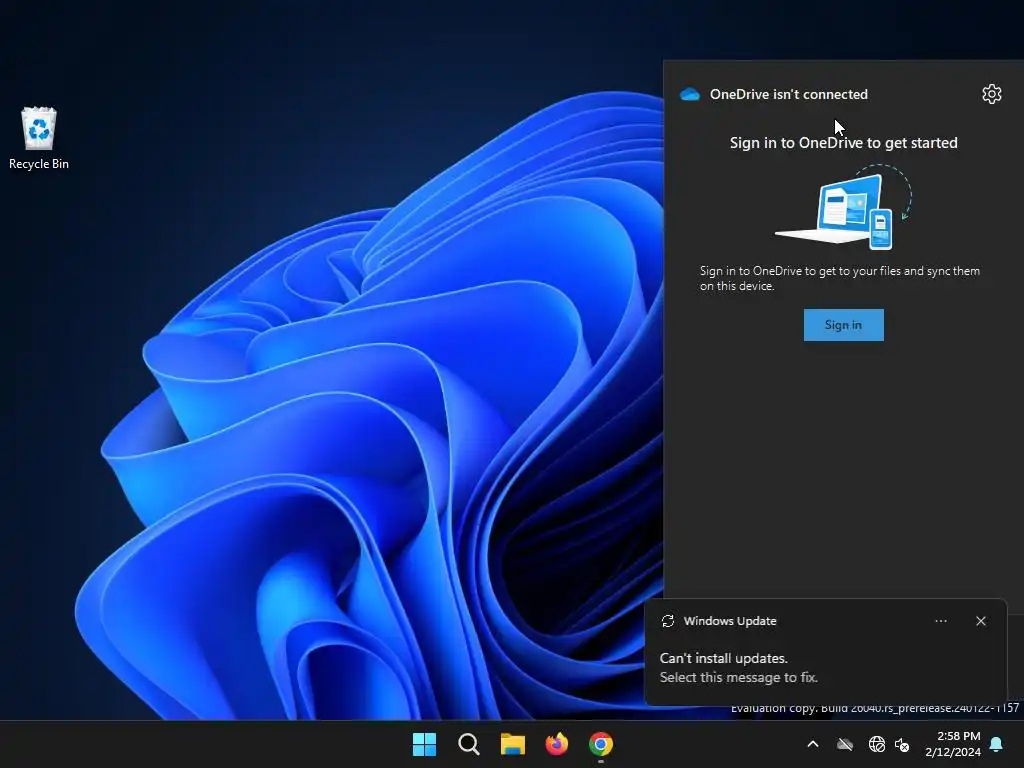This screenshot has height=768, width=1024.
Task: Open notification bell in taskbar
Action: click(x=997, y=744)
